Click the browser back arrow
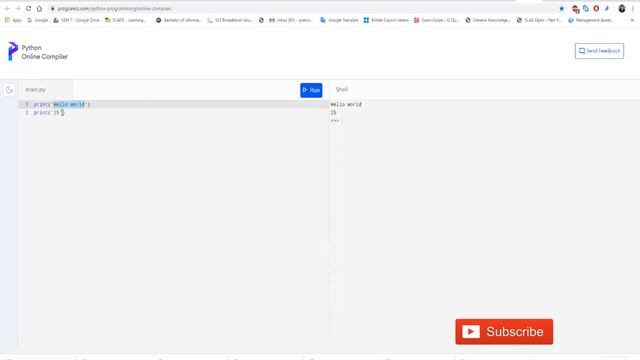The image size is (640, 360). [x=7, y=9]
